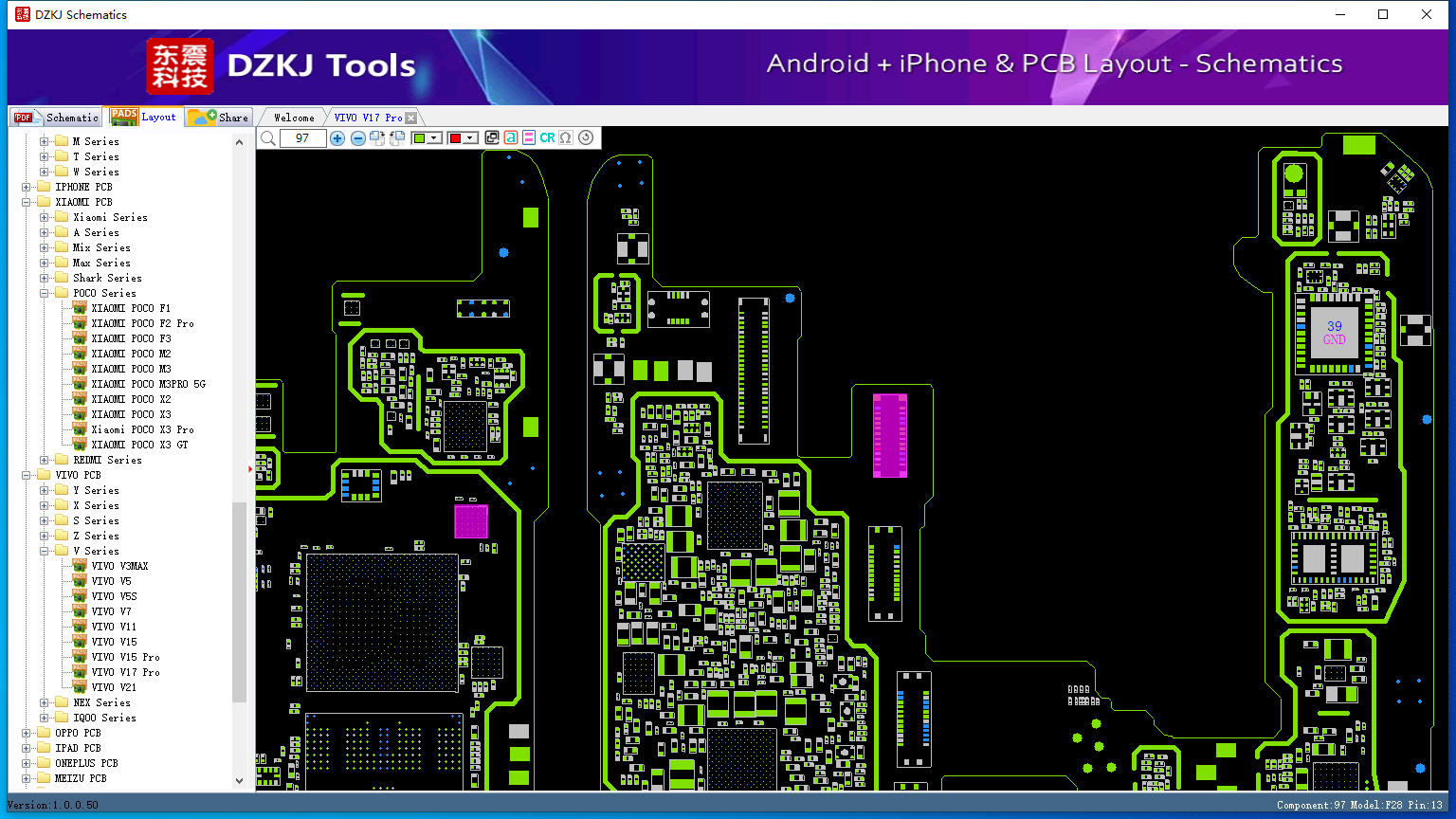Click the 'Component:97 Model:F28 Pin:13' status text
This screenshot has height=819, width=1456.
[1359, 805]
